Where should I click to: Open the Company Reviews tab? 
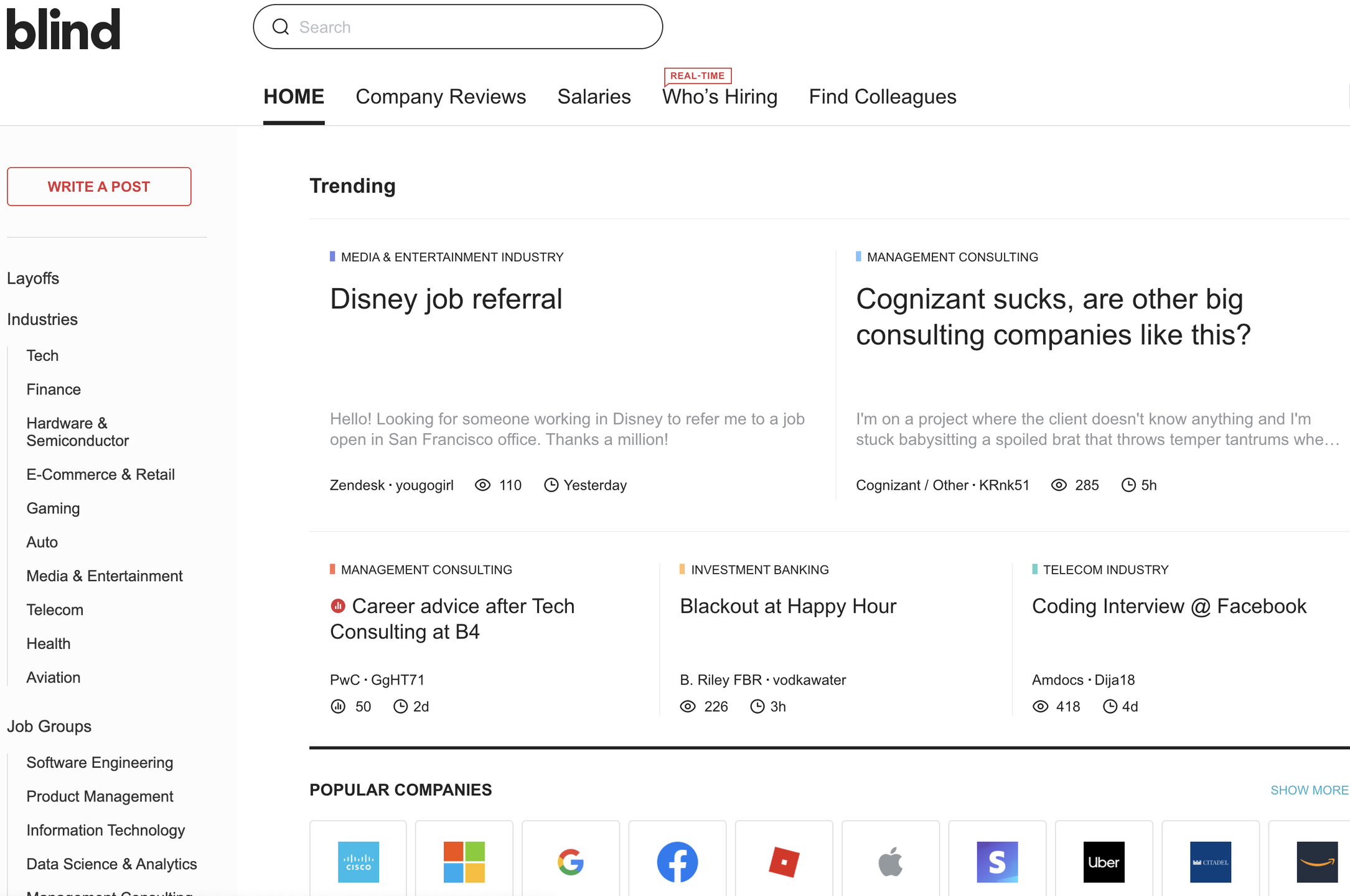pos(440,96)
